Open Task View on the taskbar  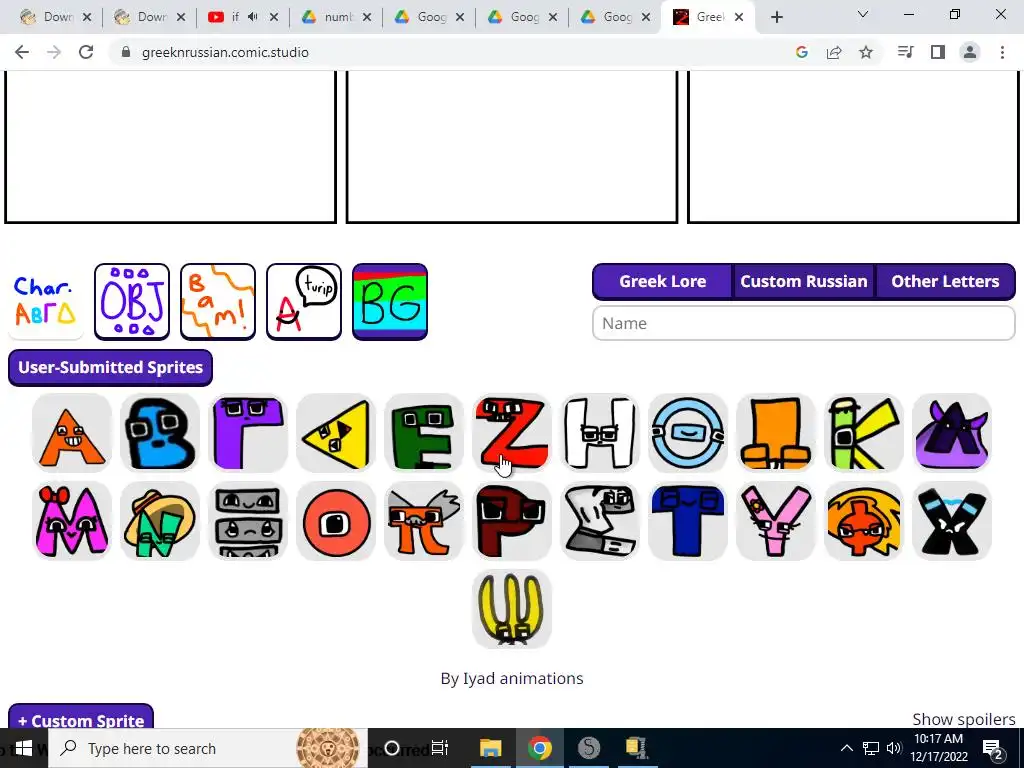point(440,748)
